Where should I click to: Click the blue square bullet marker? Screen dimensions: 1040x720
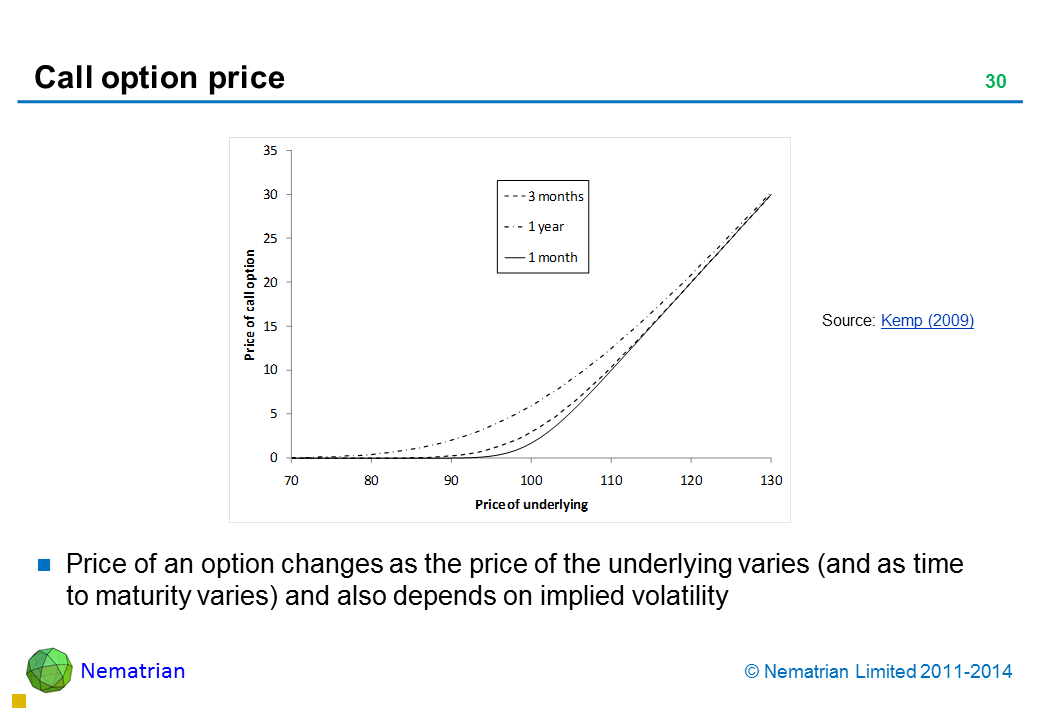44,565
